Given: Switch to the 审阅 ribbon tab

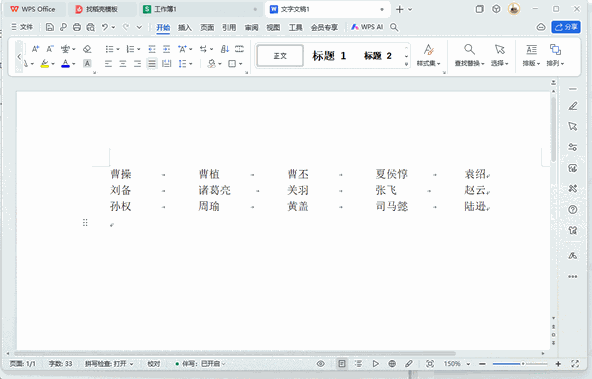Looking at the screenshot, I should click(x=251, y=27).
